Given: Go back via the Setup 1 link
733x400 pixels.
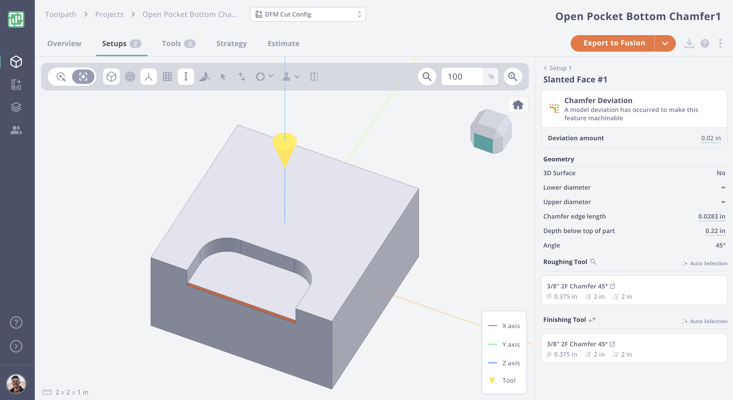Looking at the screenshot, I should click(558, 68).
